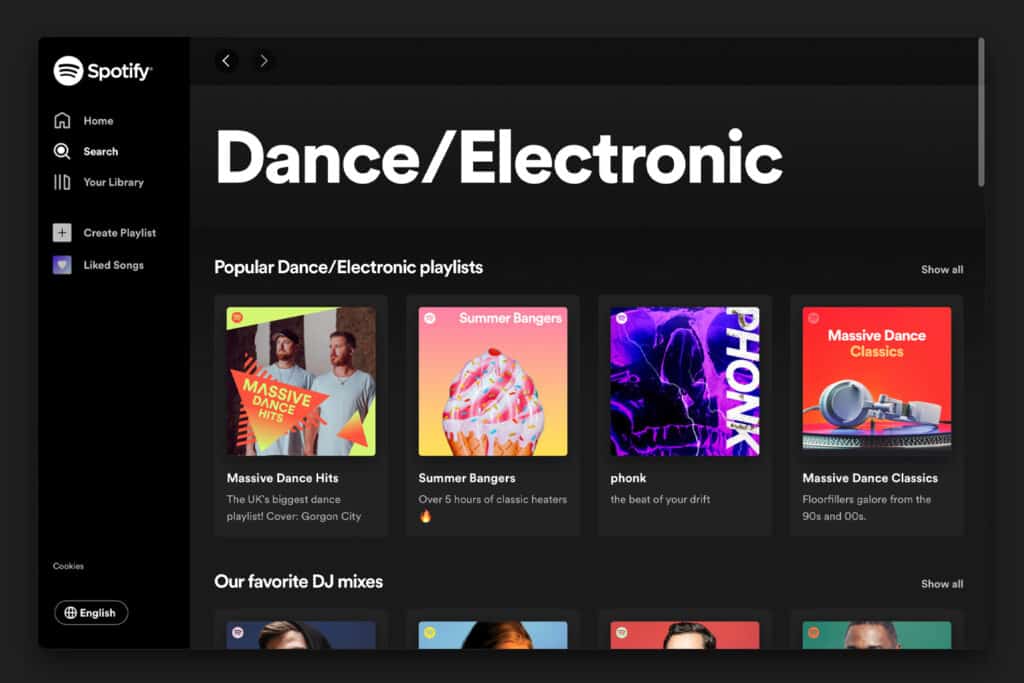Click the Massive Dance Classics title
The height and width of the screenshot is (683, 1024).
click(x=870, y=478)
